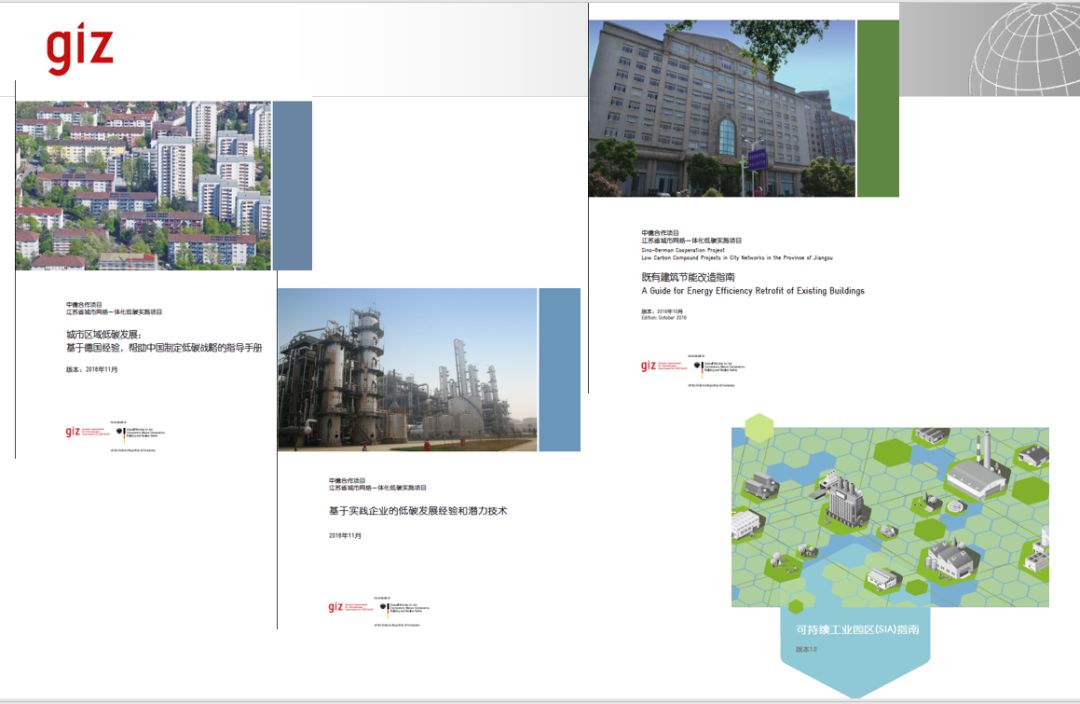1080x704 pixels.
Task: Click "A Guide for Energy Efficiency Retrofit" title
Action: click(752, 291)
